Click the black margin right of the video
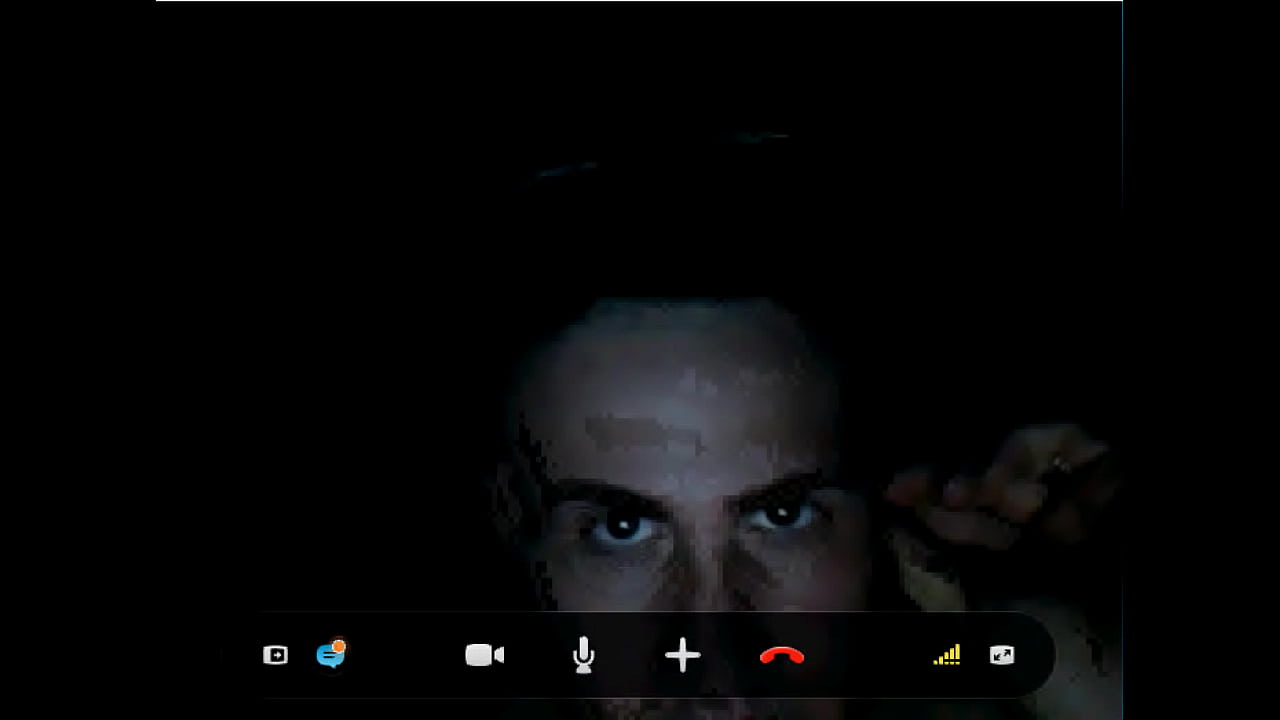1280x720 pixels. click(x=1200, y=360)
